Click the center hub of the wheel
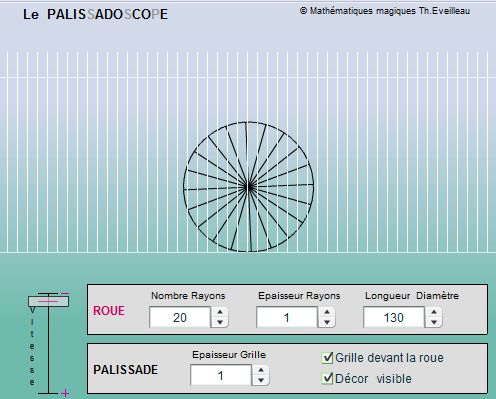496x399 pixels. pos(248,187)
